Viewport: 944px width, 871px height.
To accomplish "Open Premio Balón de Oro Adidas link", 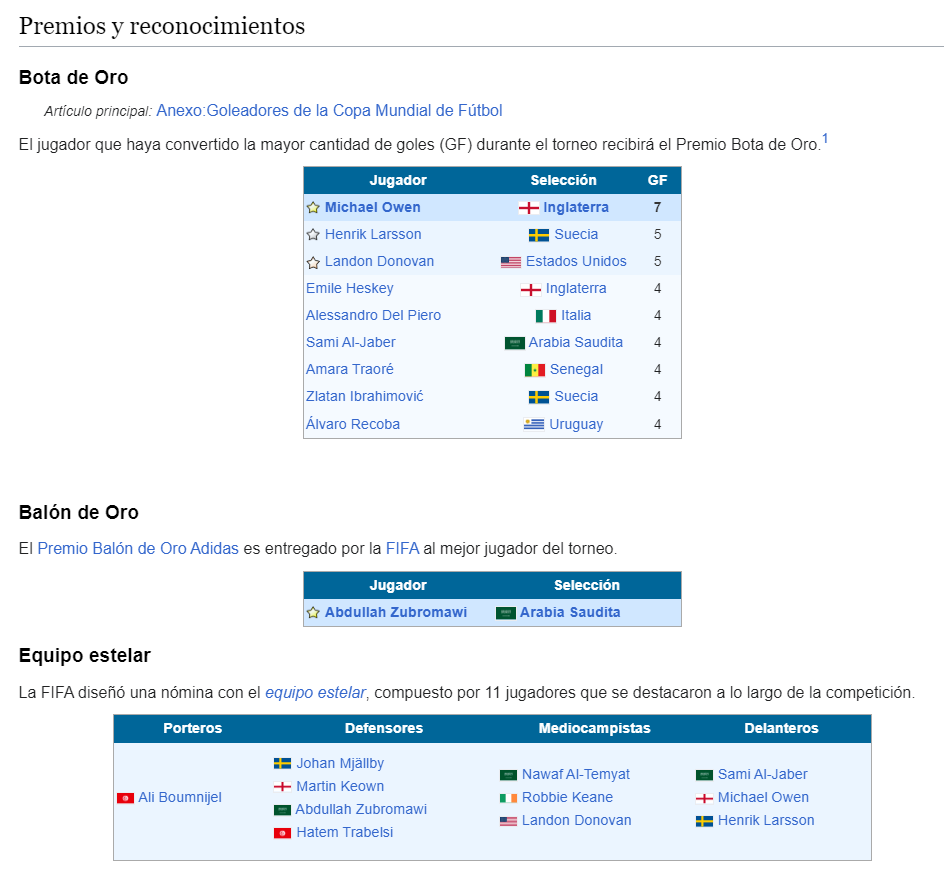I will (138, 548).
